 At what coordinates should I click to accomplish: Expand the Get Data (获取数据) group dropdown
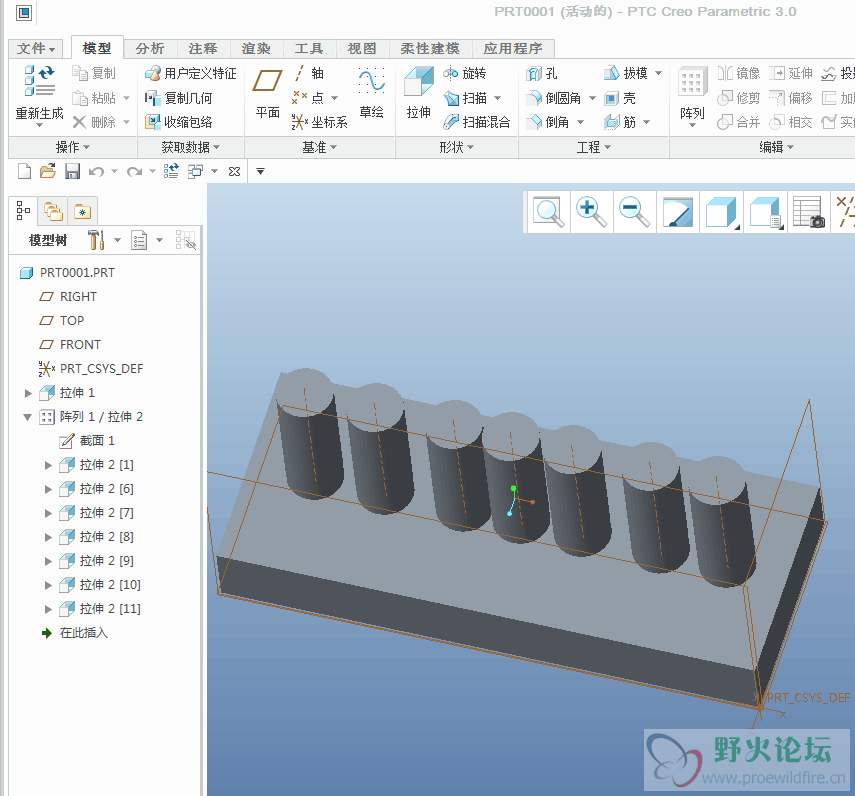tap(190, 147)
